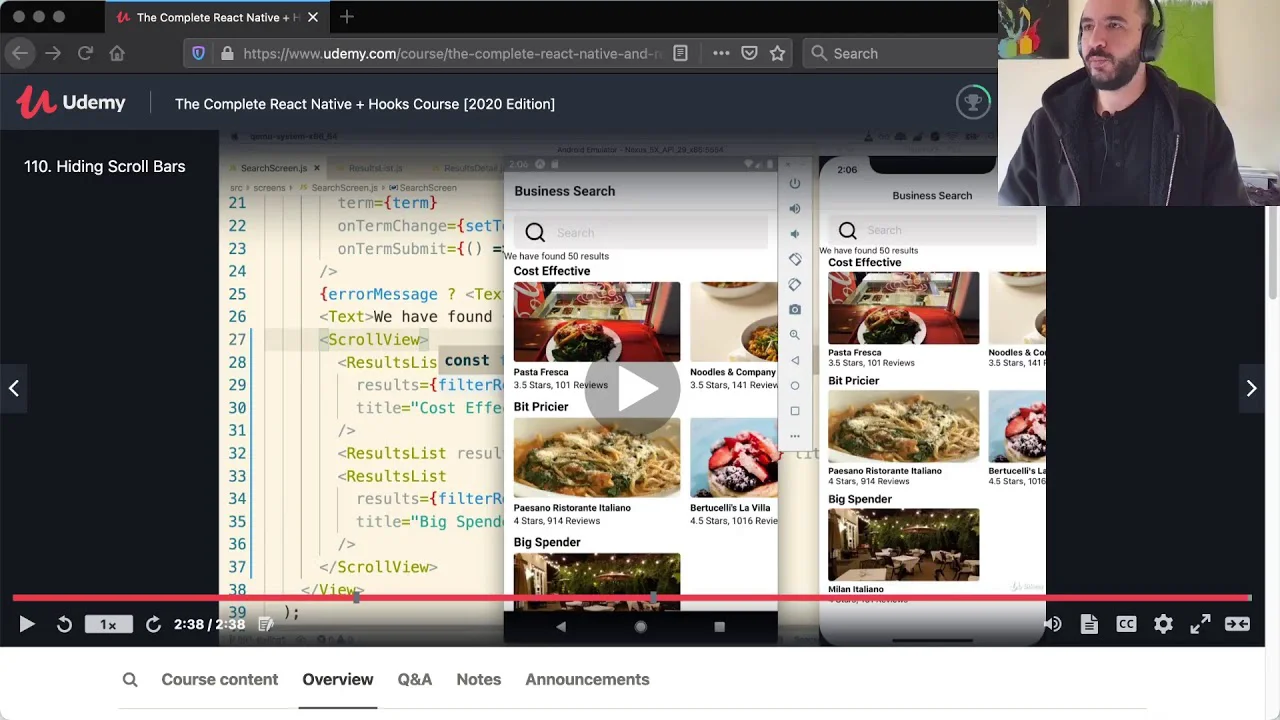Skip forward using the forward-skip icon

coord(153,624)
